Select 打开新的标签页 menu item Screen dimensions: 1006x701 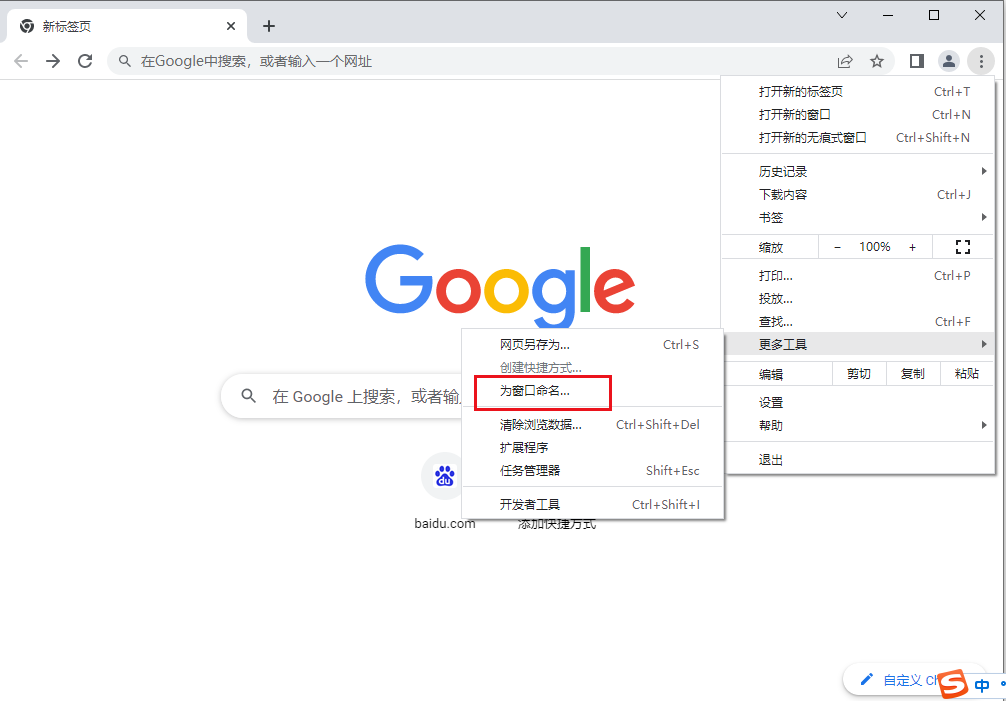858,92
